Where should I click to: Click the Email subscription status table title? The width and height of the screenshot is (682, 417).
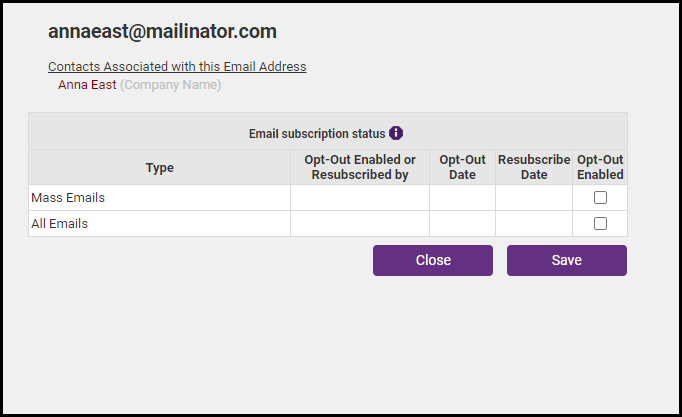pos(316,133)
